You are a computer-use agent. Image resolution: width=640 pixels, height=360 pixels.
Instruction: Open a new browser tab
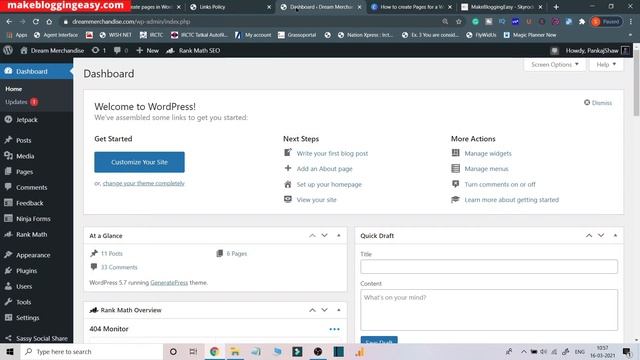(556, 7)
